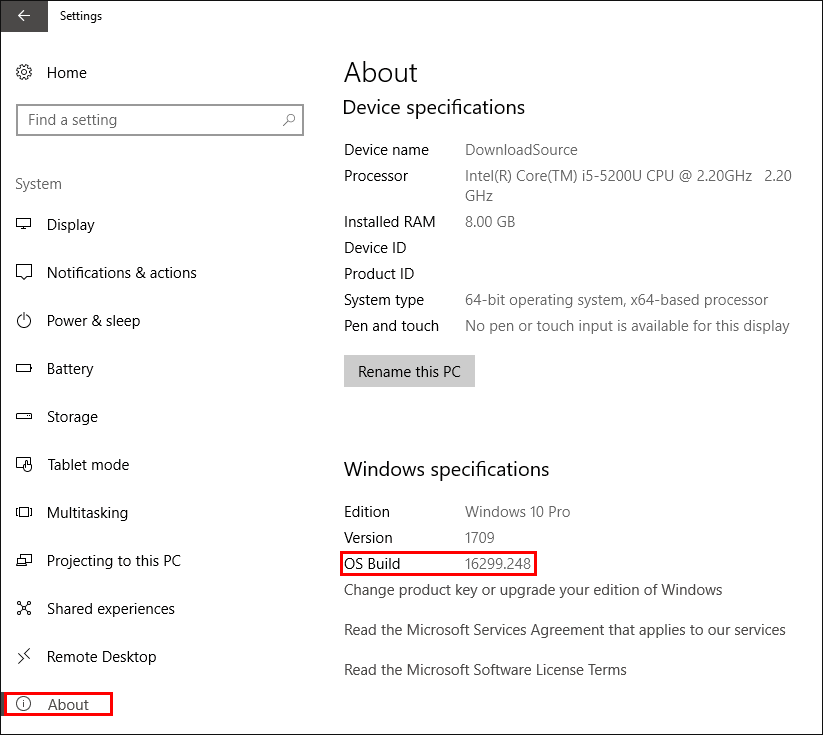Select About in sidebar

click(68, 705)
